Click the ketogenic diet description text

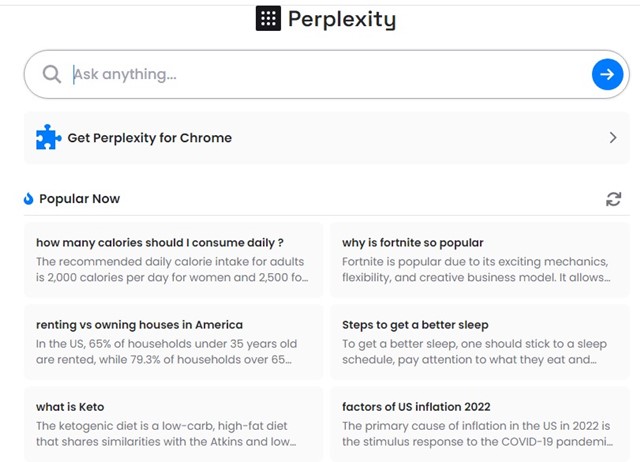click(166, 434)
